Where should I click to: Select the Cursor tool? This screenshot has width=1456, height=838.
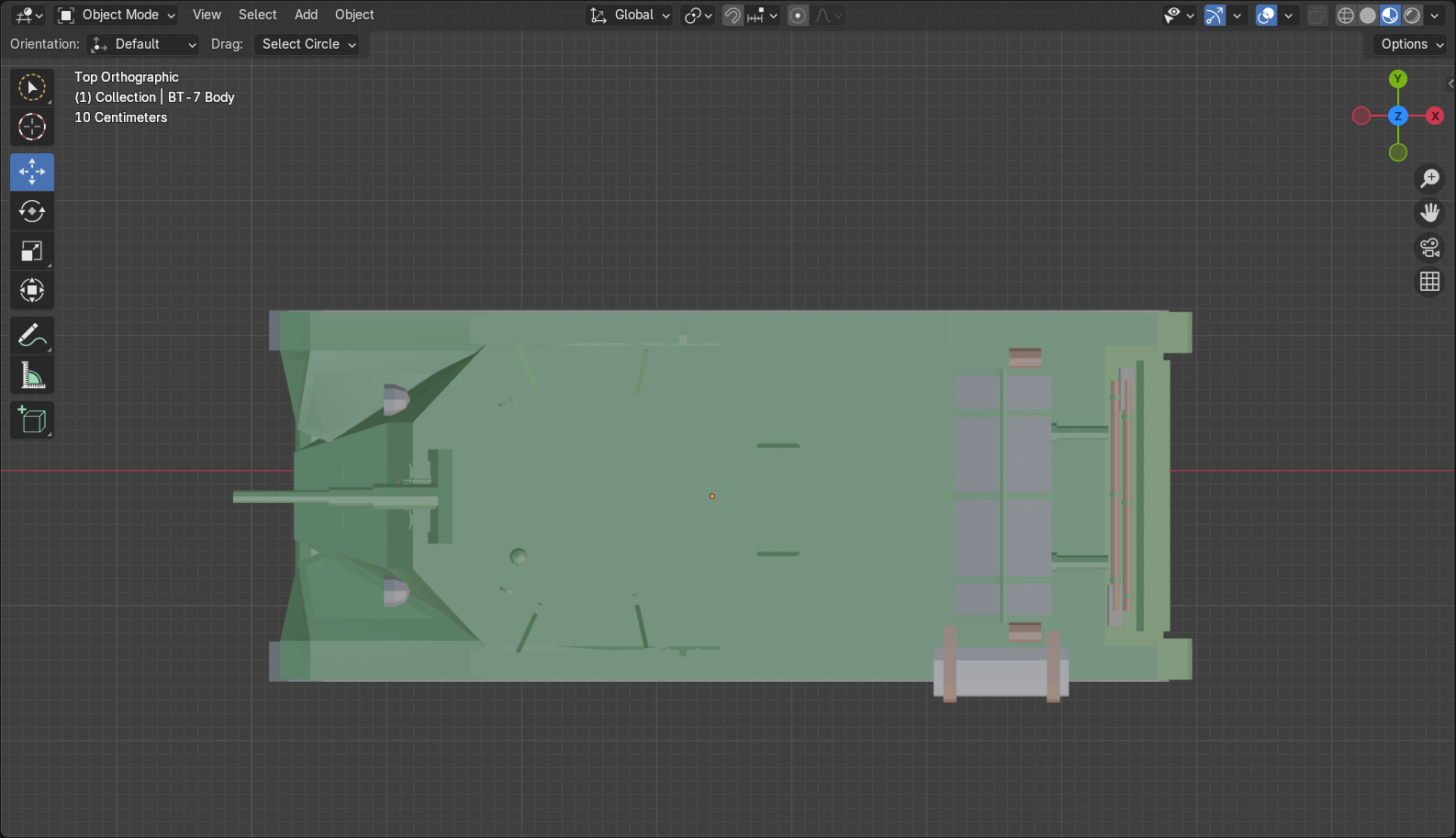click(32, 127)
